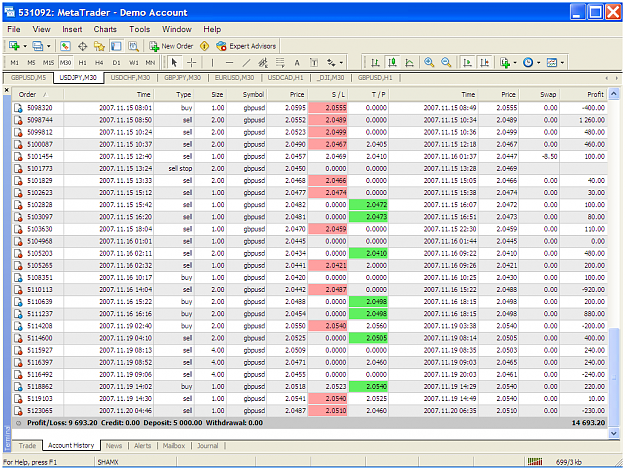Viewport: 625px width, 470px height.
Task: Select the Text Label 'T' tool
Action: click(314, 63)
